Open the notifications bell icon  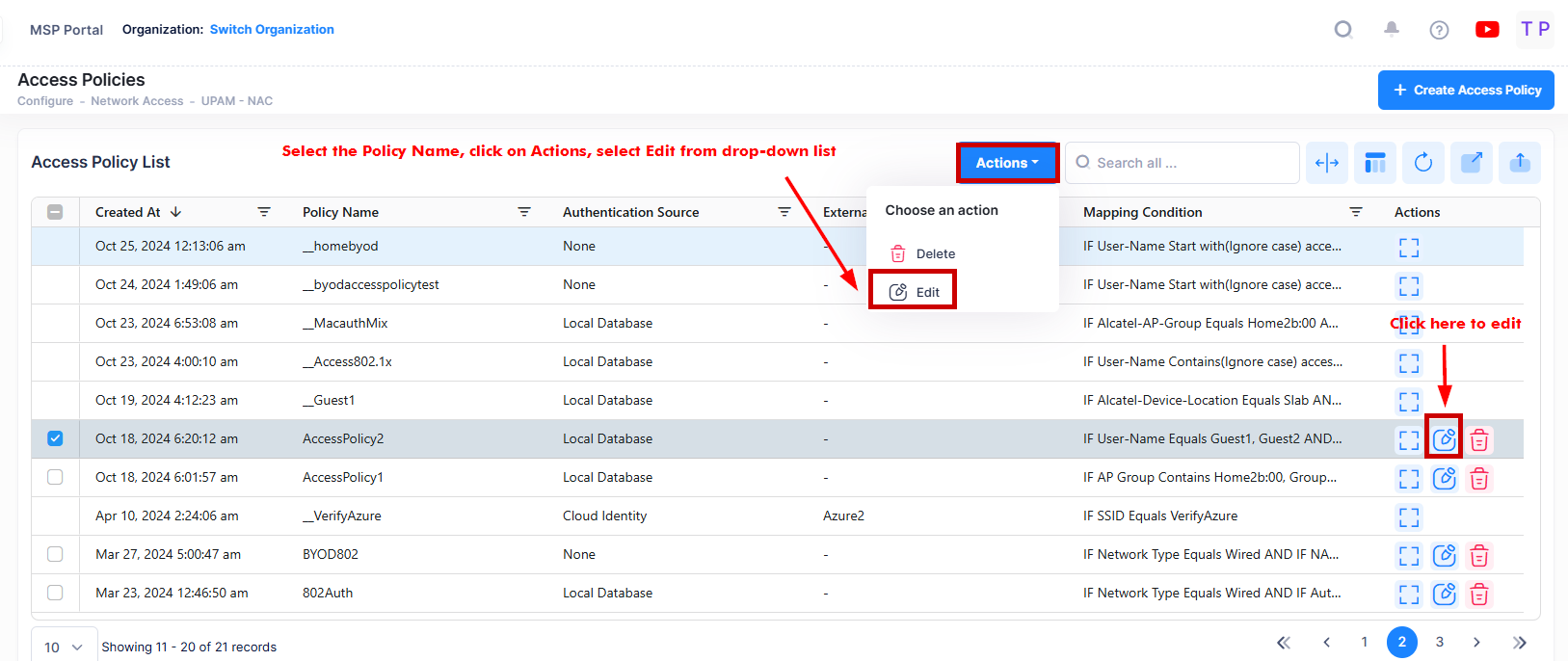click(1392, 30)
